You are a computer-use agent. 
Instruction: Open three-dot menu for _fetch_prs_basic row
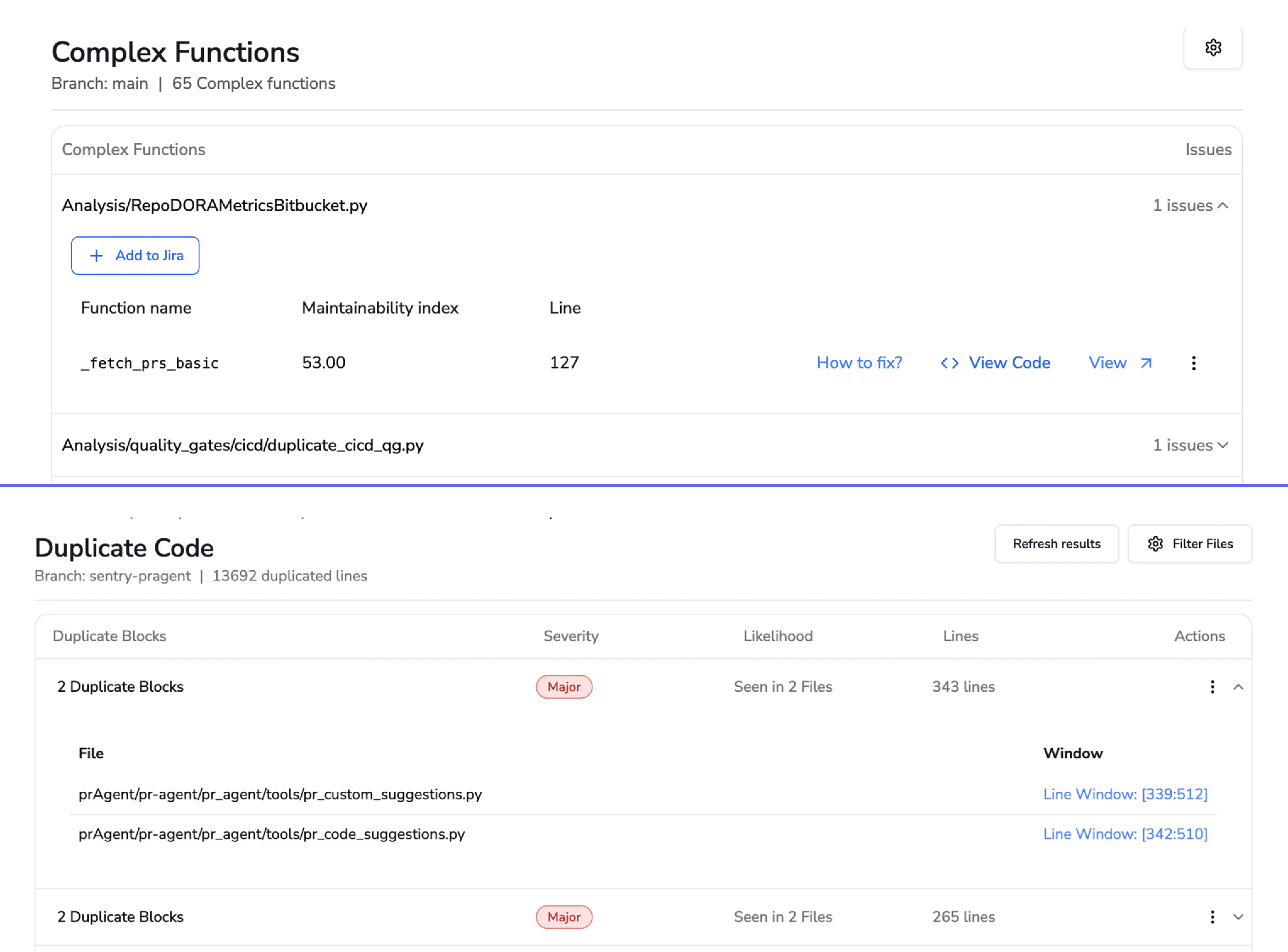1193,363
